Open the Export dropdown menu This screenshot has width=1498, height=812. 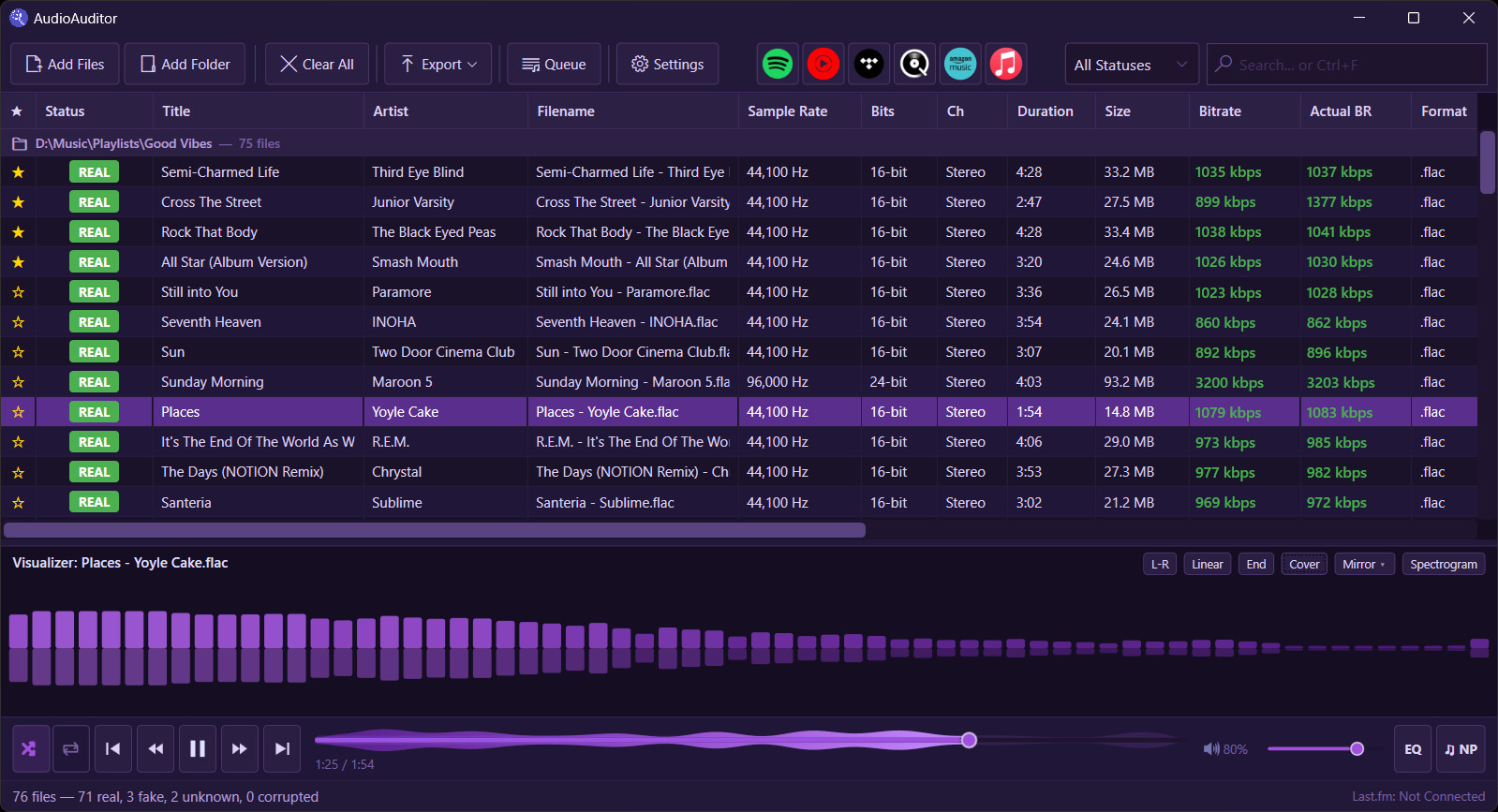[x=438, y=64]
